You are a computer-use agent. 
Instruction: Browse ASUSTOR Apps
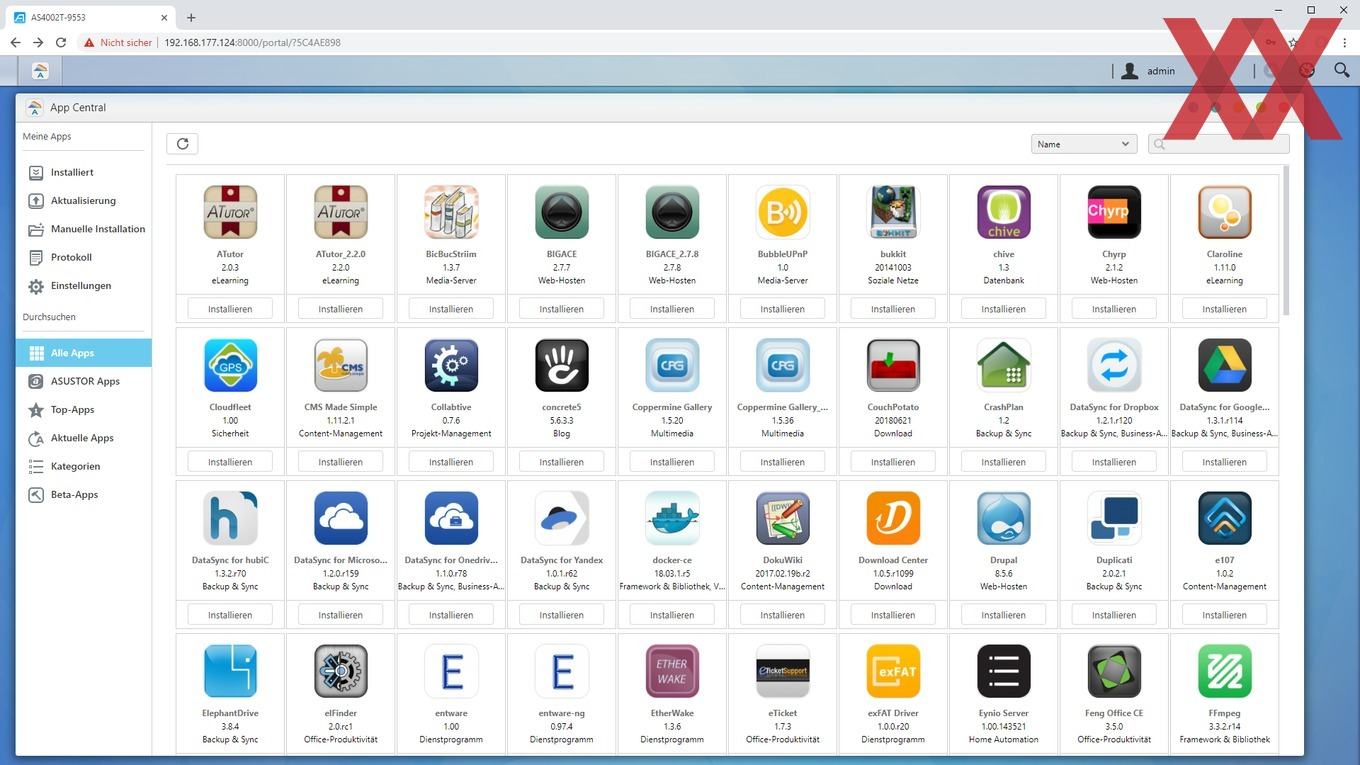tap(84, 381)
